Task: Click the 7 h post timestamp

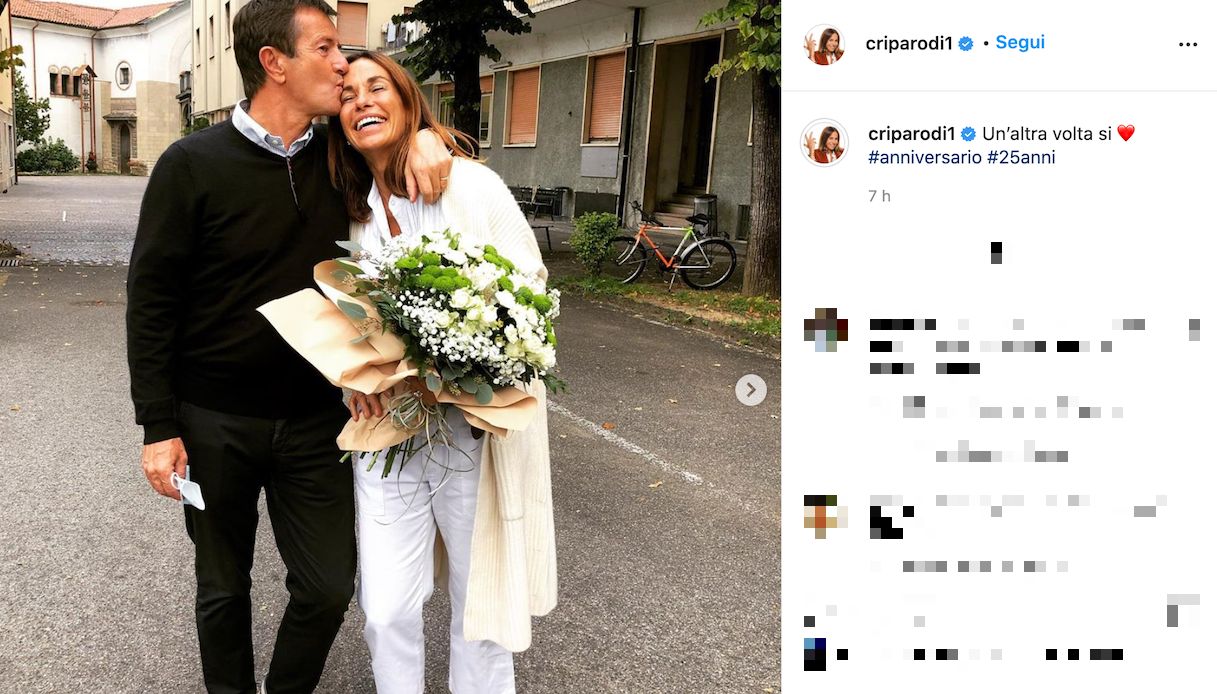Action: [879, 196]
